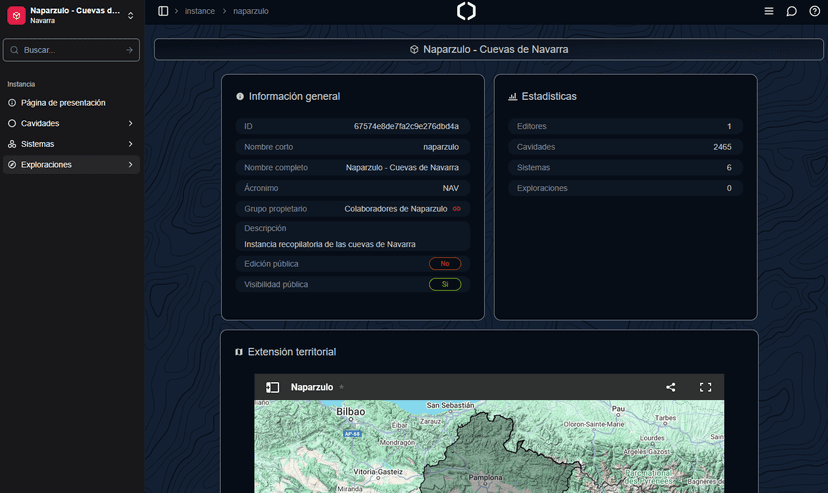
Task: Open the Sistemas menu item
Action: 71,144
